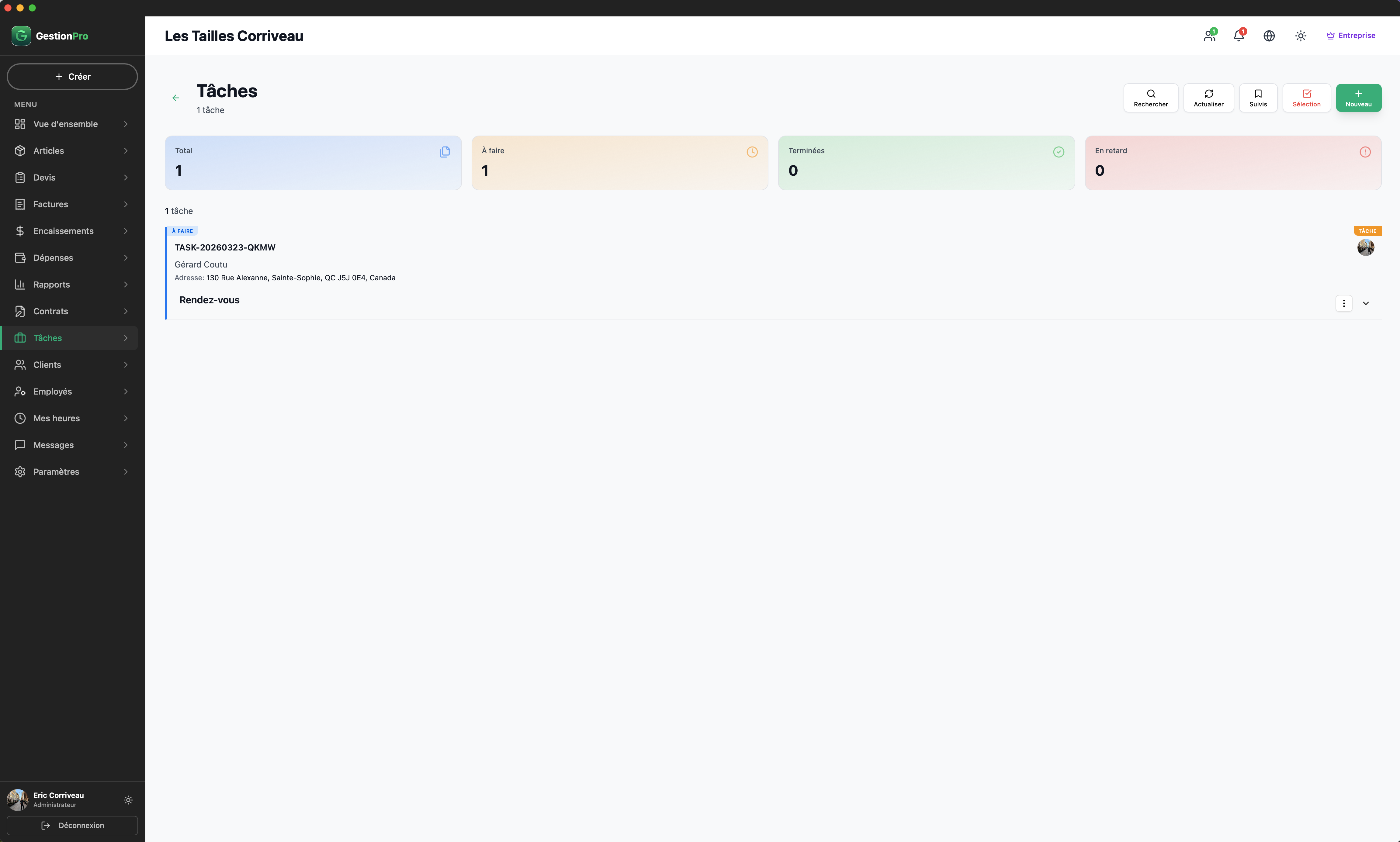Click the orange TÂCHE badge
Screen dimensions: 1400x842
point(1367,231)
